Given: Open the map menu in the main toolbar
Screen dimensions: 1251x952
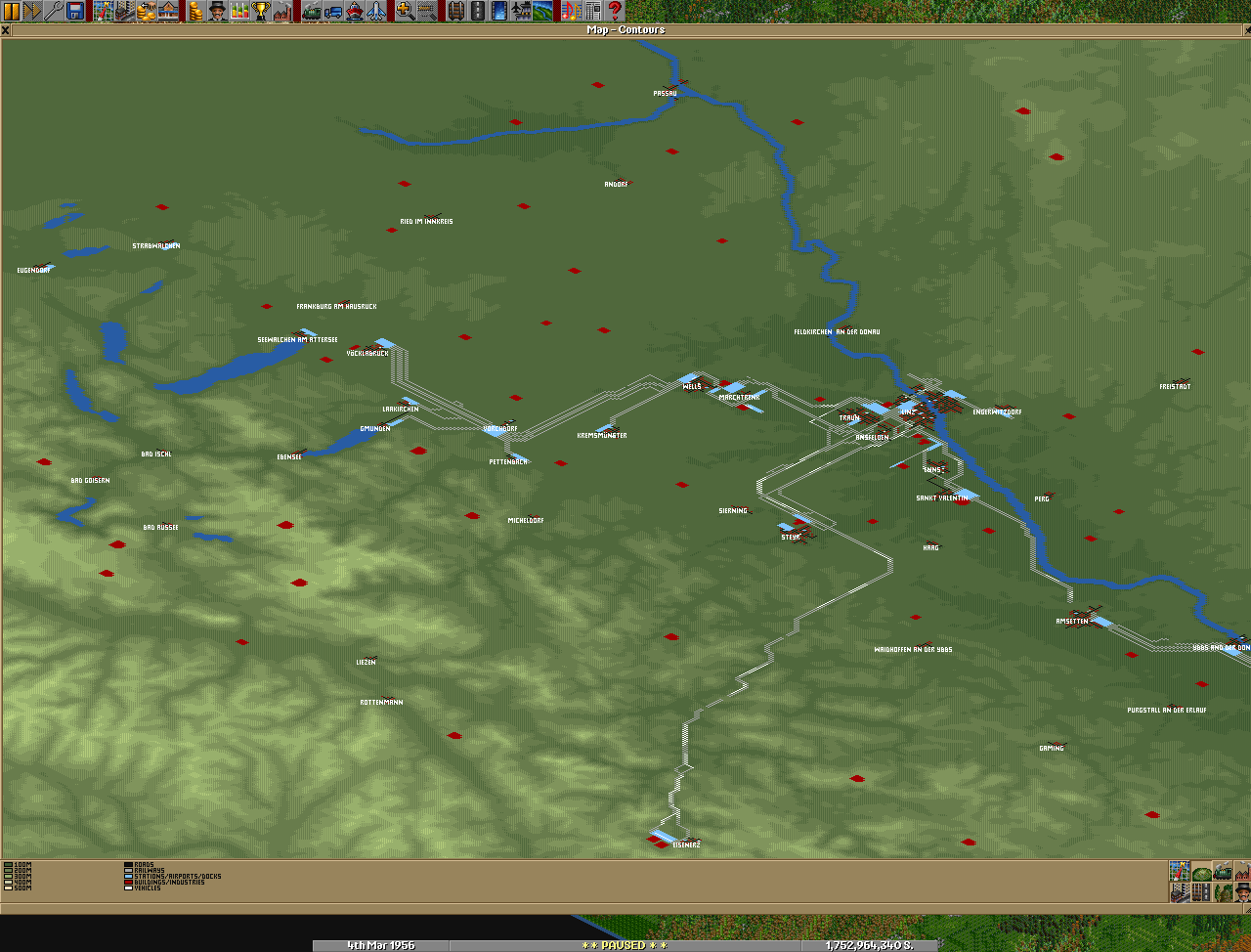Looking at the screenshot, I should tap(104, 12).
